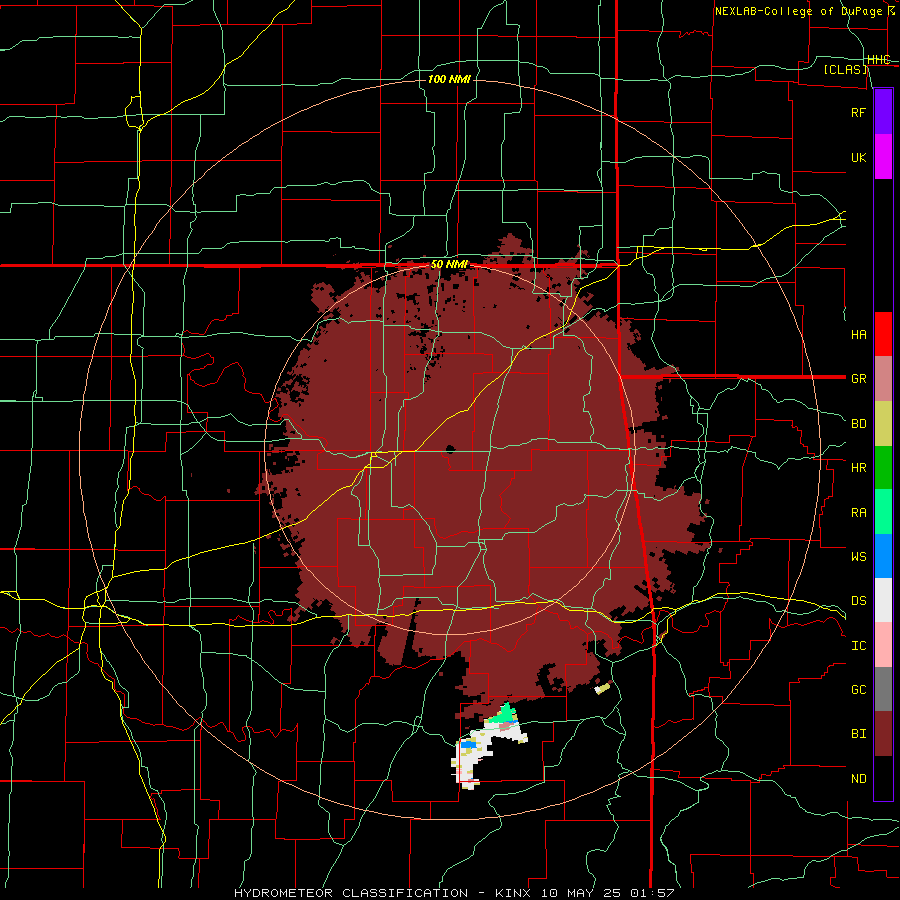Click the GR legend label
Screen dimensions: 900x900
click(x=858, y=379)
